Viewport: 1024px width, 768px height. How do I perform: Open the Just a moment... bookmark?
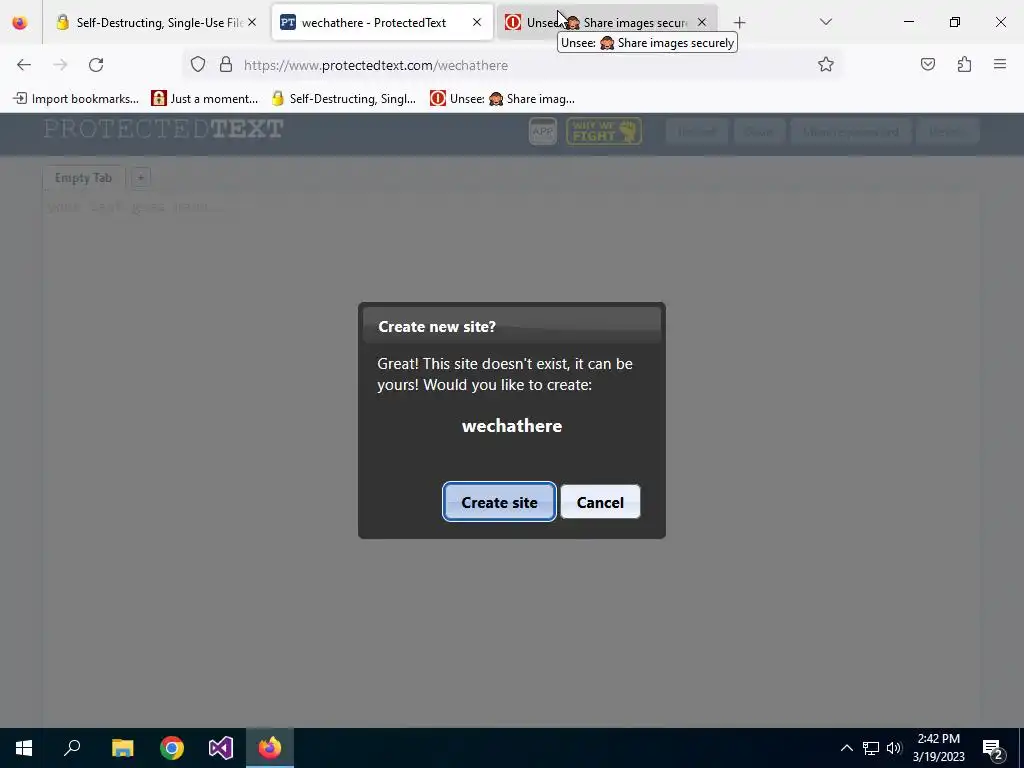pyautogui.click(x=204, y=99)
